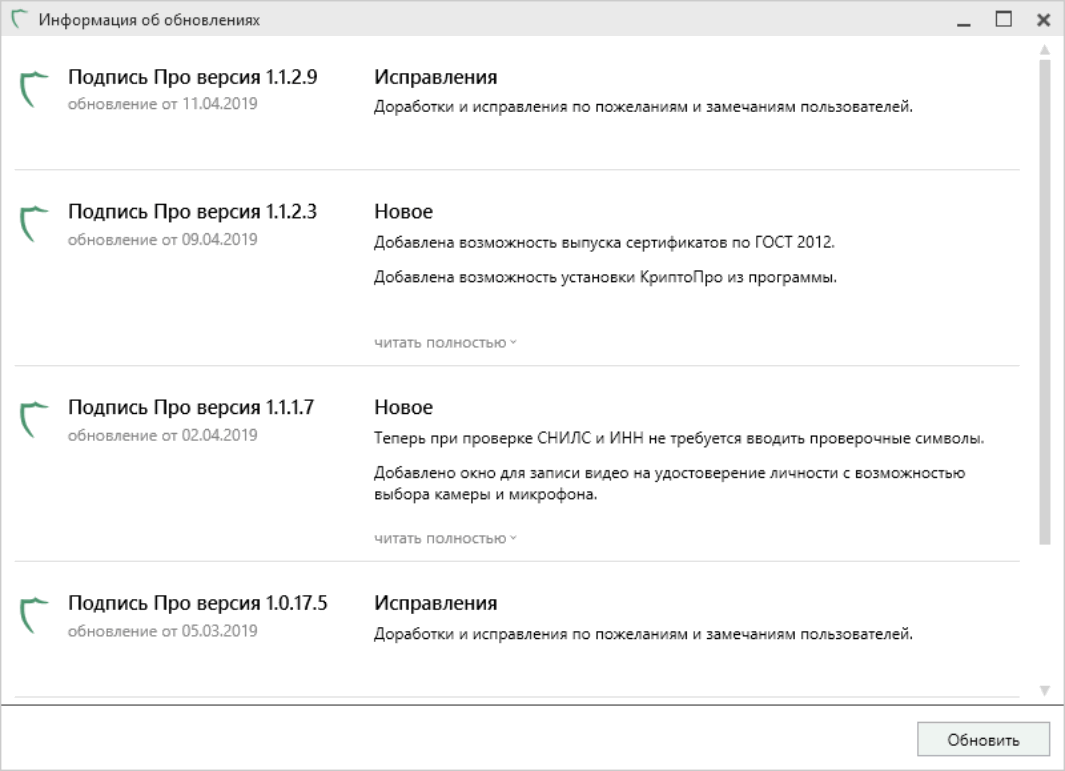This screenshot has width=1065, height=771.
Task: Click the Подпись Про logo beside version 1.1.2.9
Action: (34, 89)
